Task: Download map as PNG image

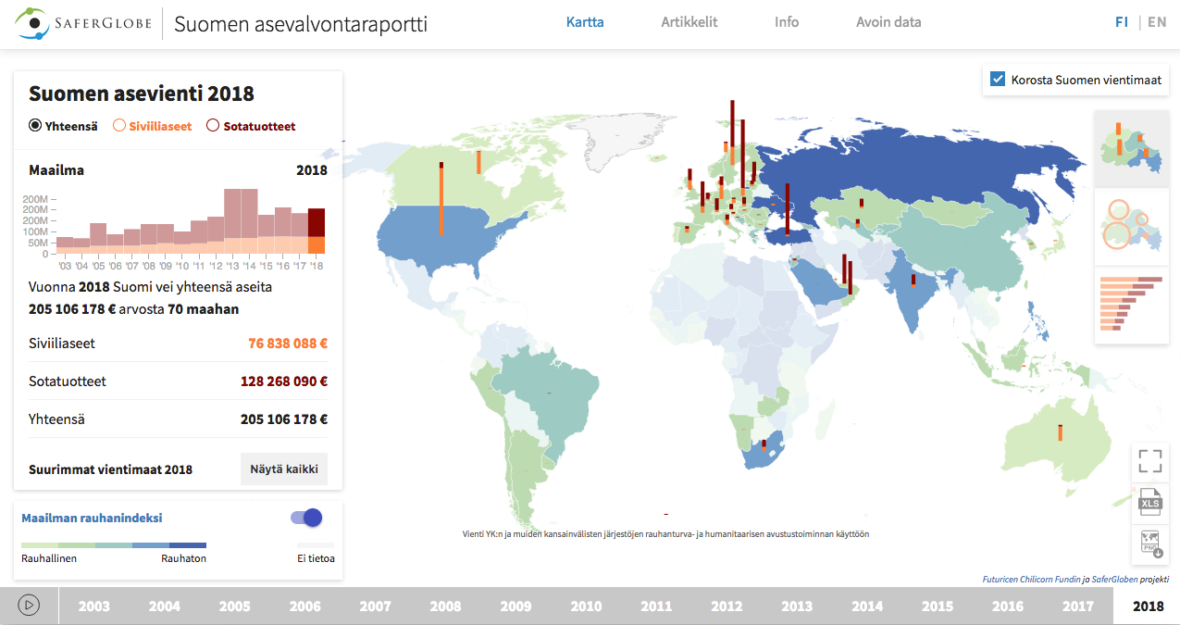Action: click(x=1150, y=544)
